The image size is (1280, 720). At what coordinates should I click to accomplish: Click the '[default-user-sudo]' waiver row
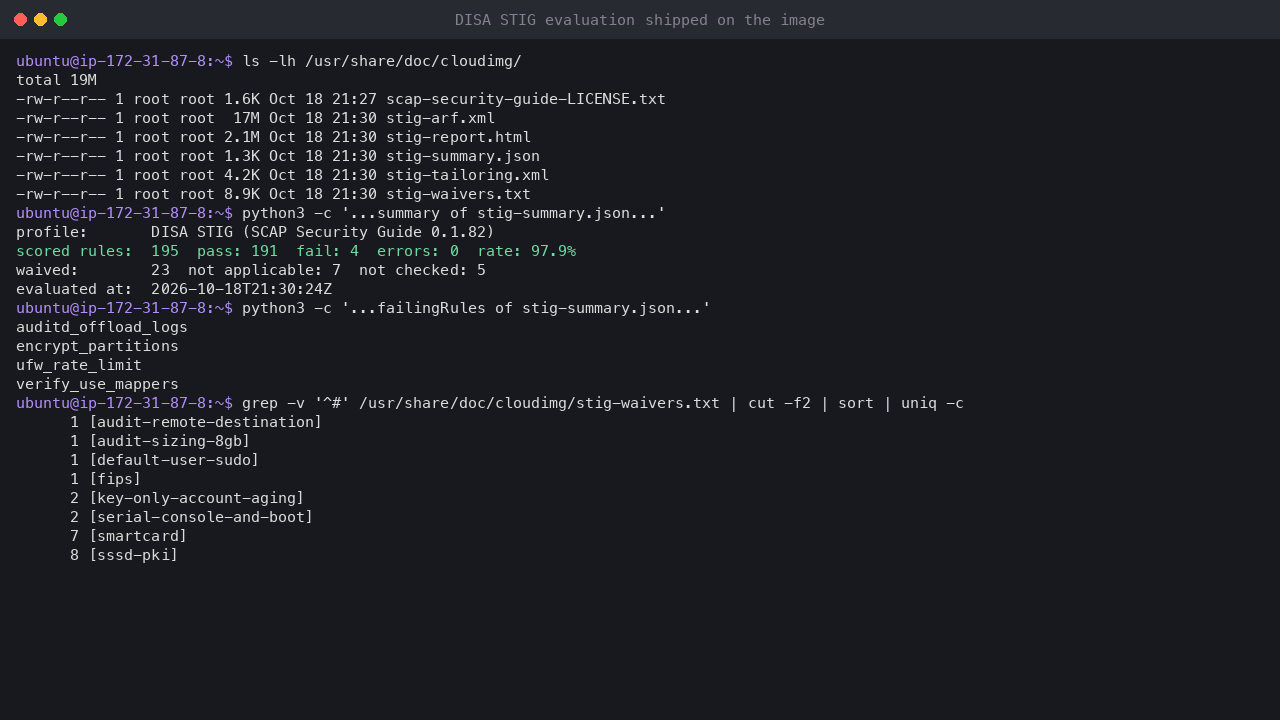point(165,460)
